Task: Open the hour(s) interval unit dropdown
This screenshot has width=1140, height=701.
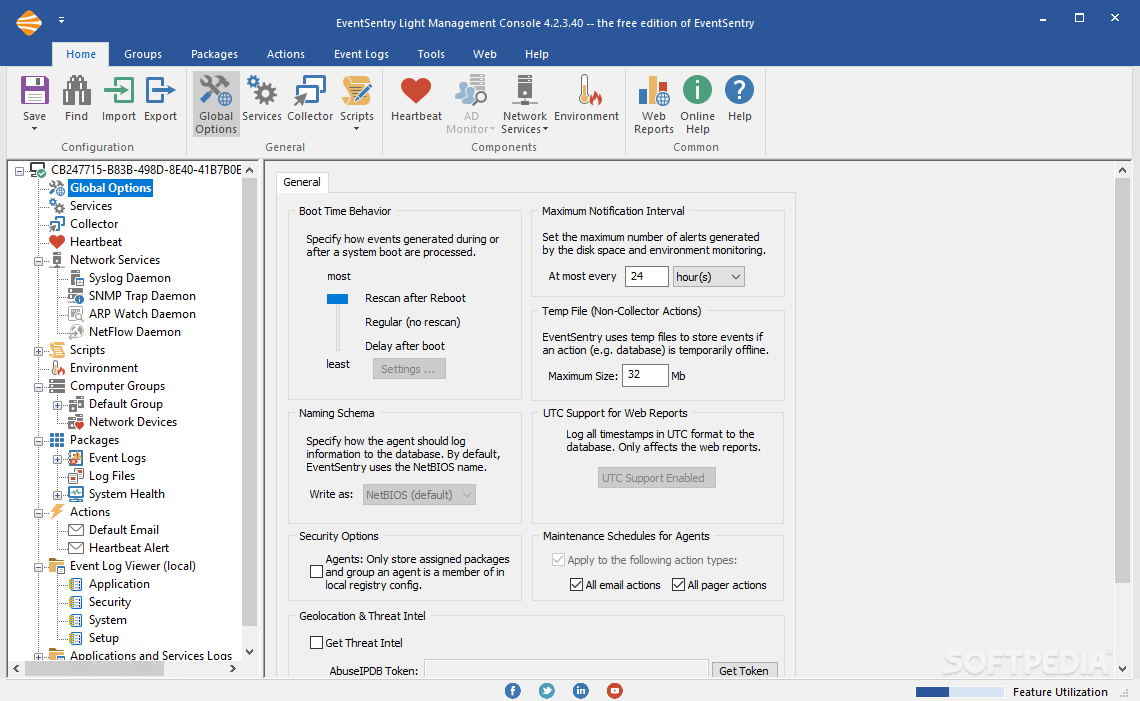Action: [x=709, y=276]
